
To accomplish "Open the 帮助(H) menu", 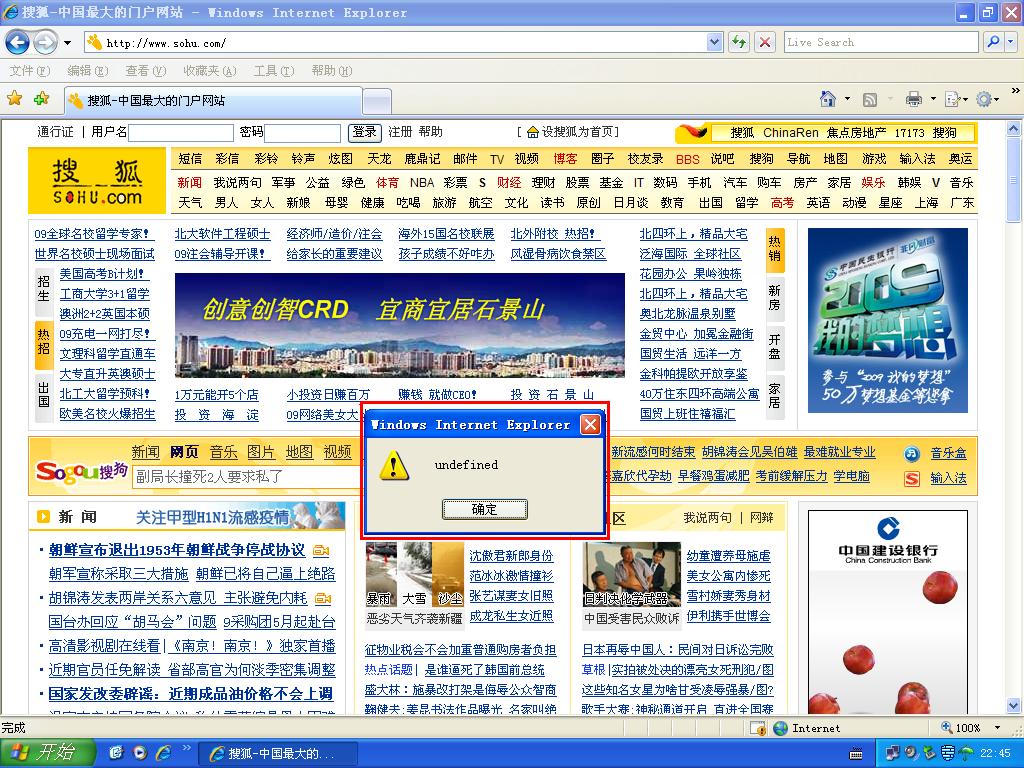I will [x=331, y=71].
